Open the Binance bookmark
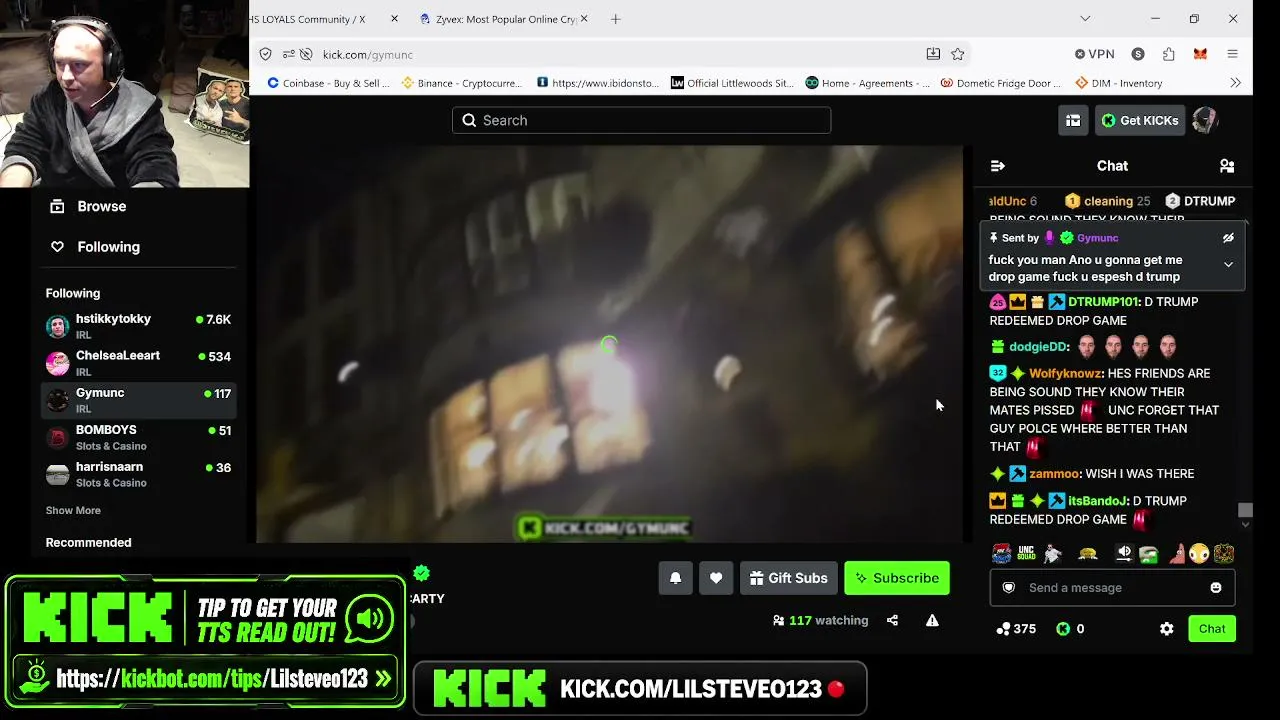 pos(462,83)
